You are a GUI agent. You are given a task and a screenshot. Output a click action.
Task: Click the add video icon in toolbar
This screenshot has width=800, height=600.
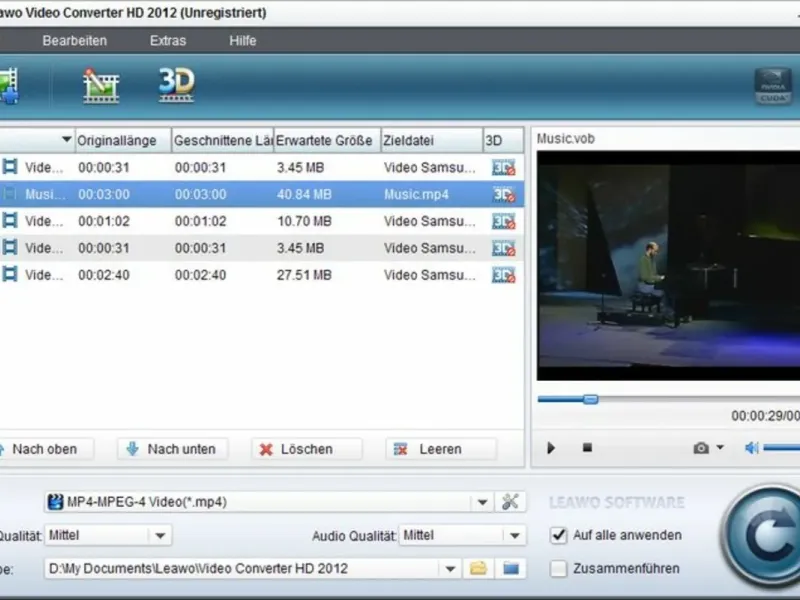(x=9, y=86)
